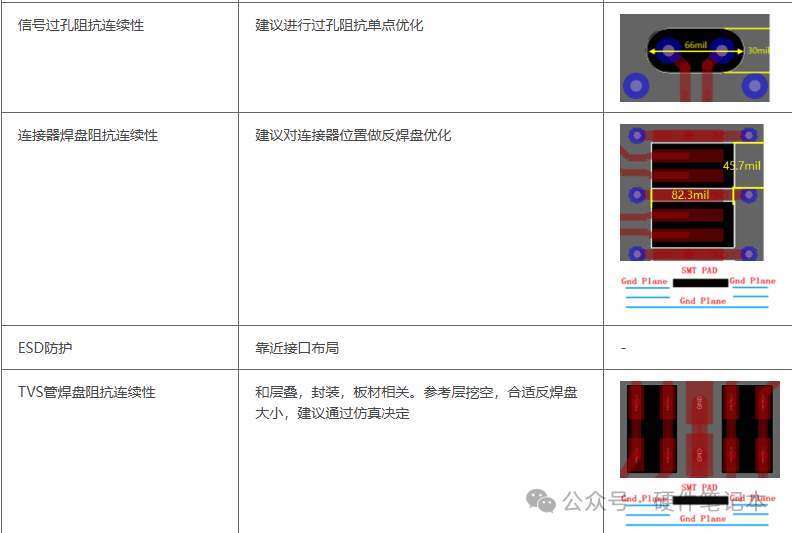Select the 连接器焊盘阻抗连续性 cell
Screen dimensions: 792x533
tap(88, 135)
